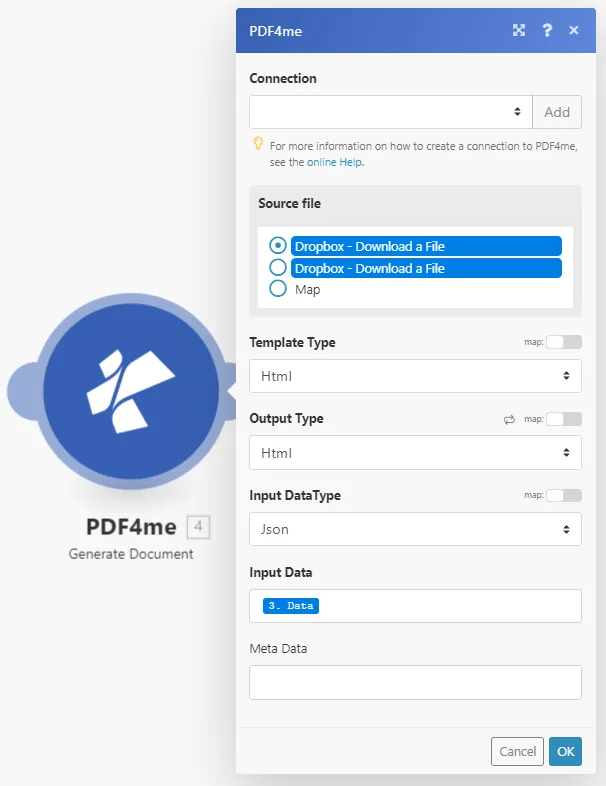The image size is (606, 786).
Task: Open the Template Type dropdown
Action: [x=416, y=376]
